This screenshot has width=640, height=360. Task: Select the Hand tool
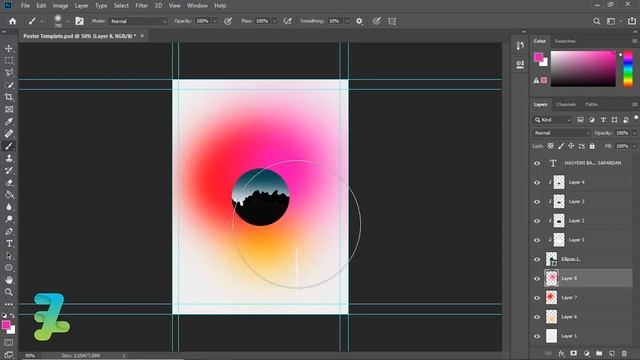(x=9, y=280)
